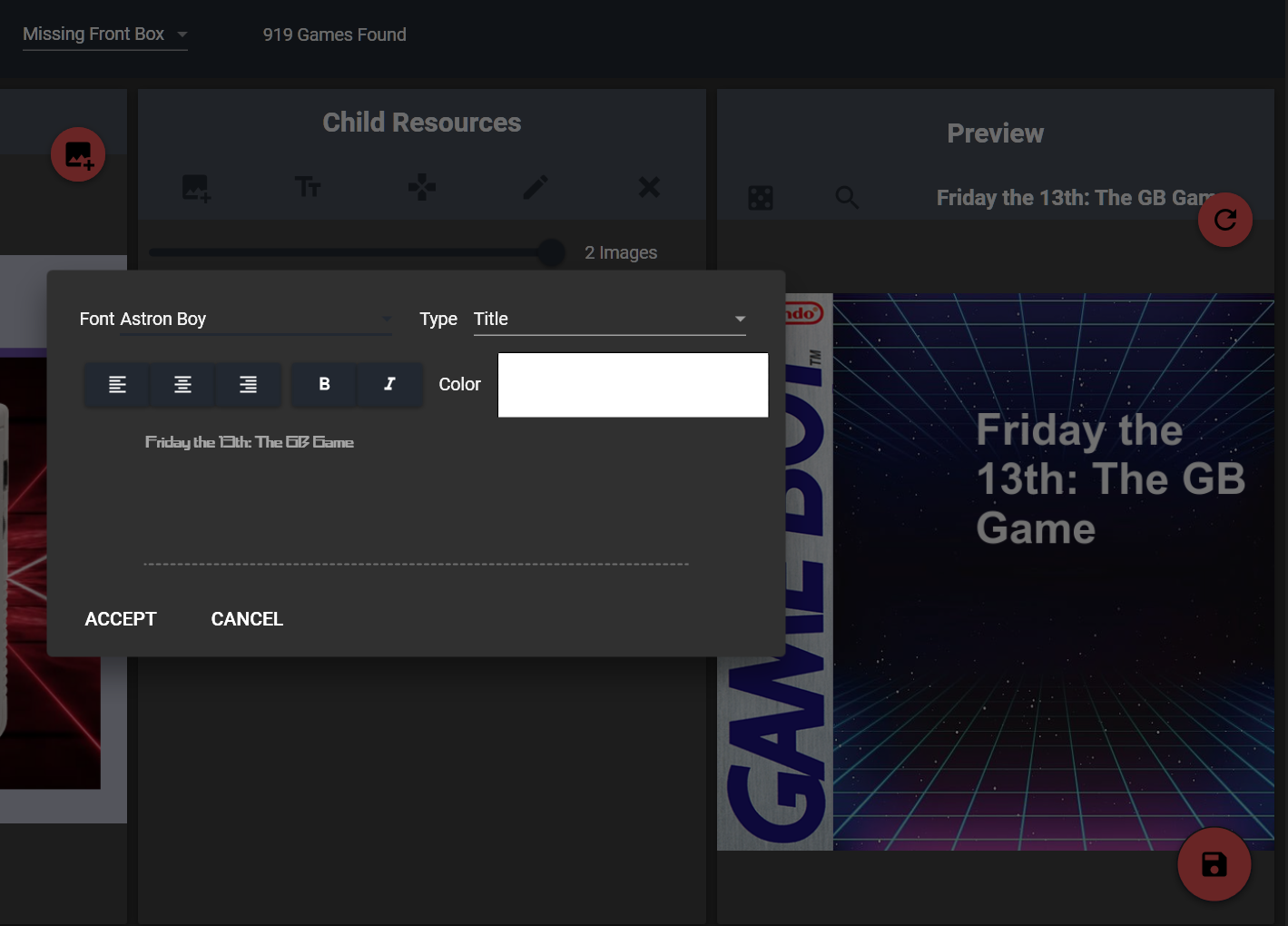Add image resource in Child Resources toolbar
The height and width of the screenshot is (926, 1288).
(196, 188)
